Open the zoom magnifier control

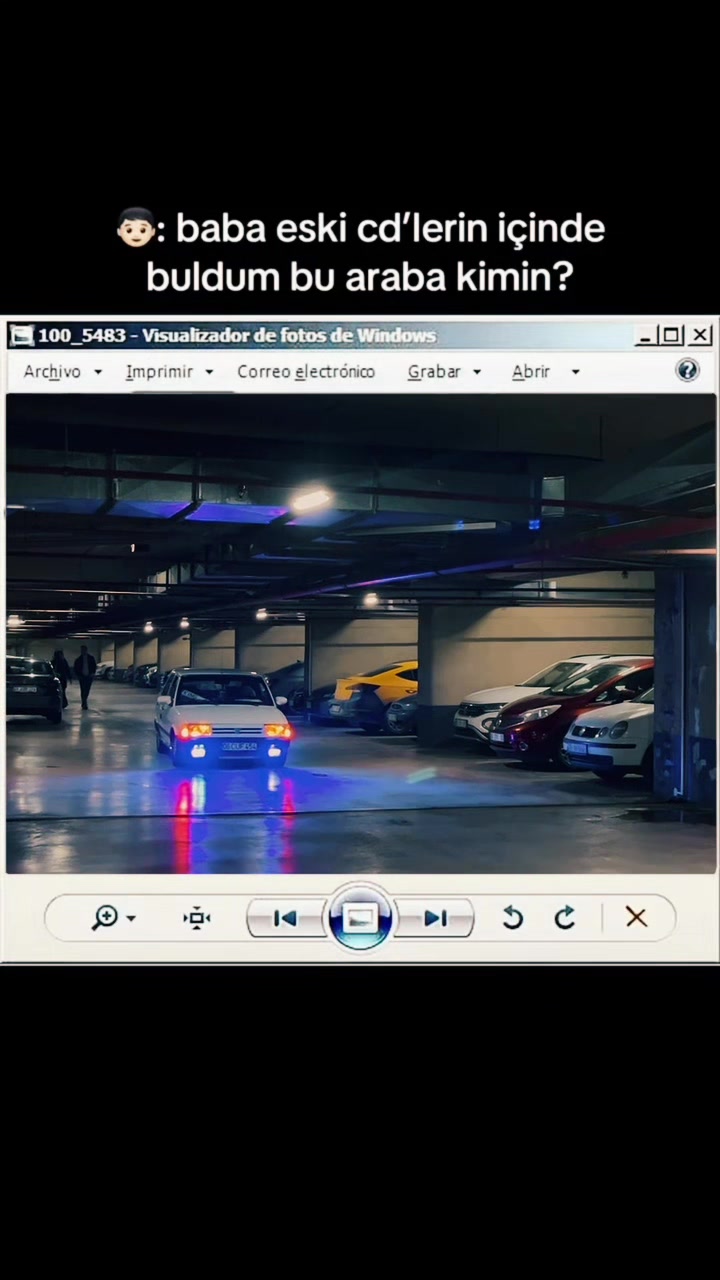105,917
